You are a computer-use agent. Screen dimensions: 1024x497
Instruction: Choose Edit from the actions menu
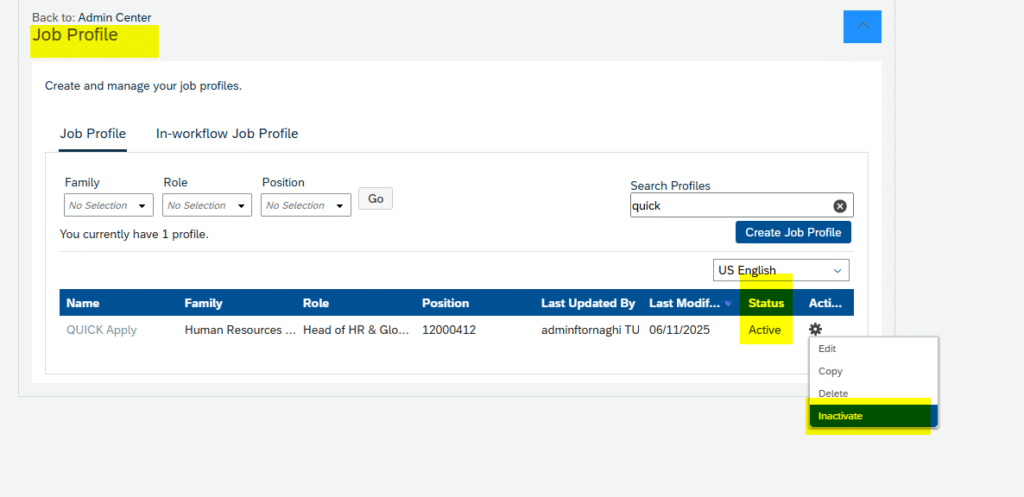tap(827, 349)
